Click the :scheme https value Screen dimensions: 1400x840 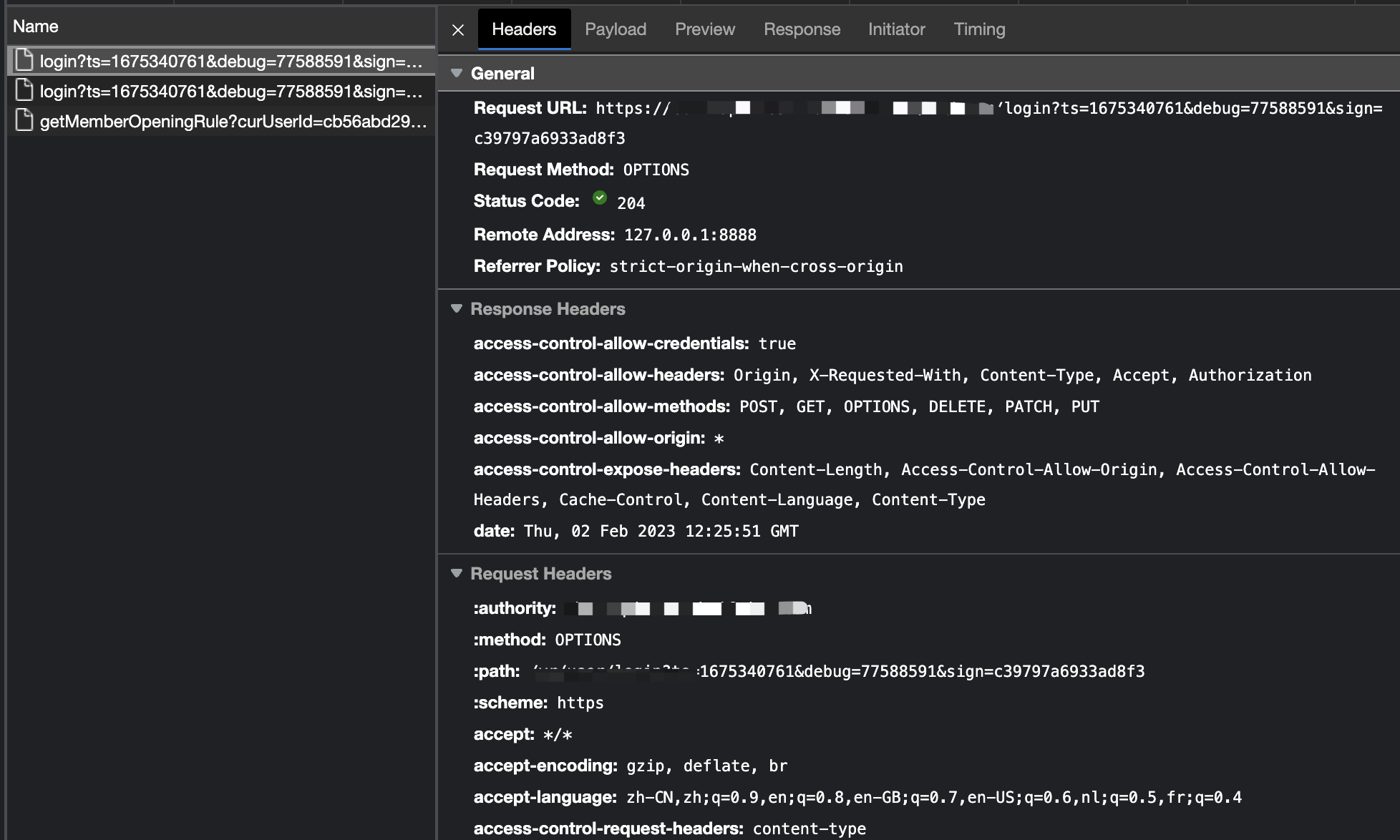580,703
